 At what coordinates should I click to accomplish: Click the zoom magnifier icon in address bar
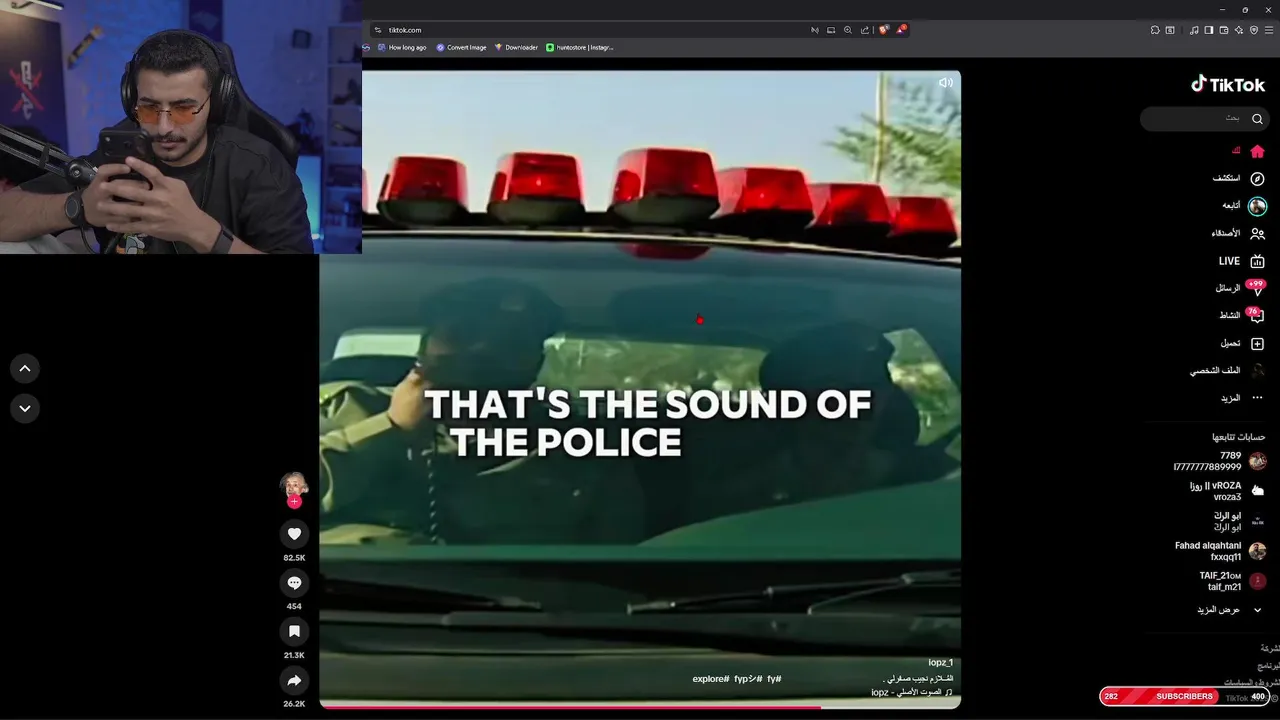coord(848,30)
